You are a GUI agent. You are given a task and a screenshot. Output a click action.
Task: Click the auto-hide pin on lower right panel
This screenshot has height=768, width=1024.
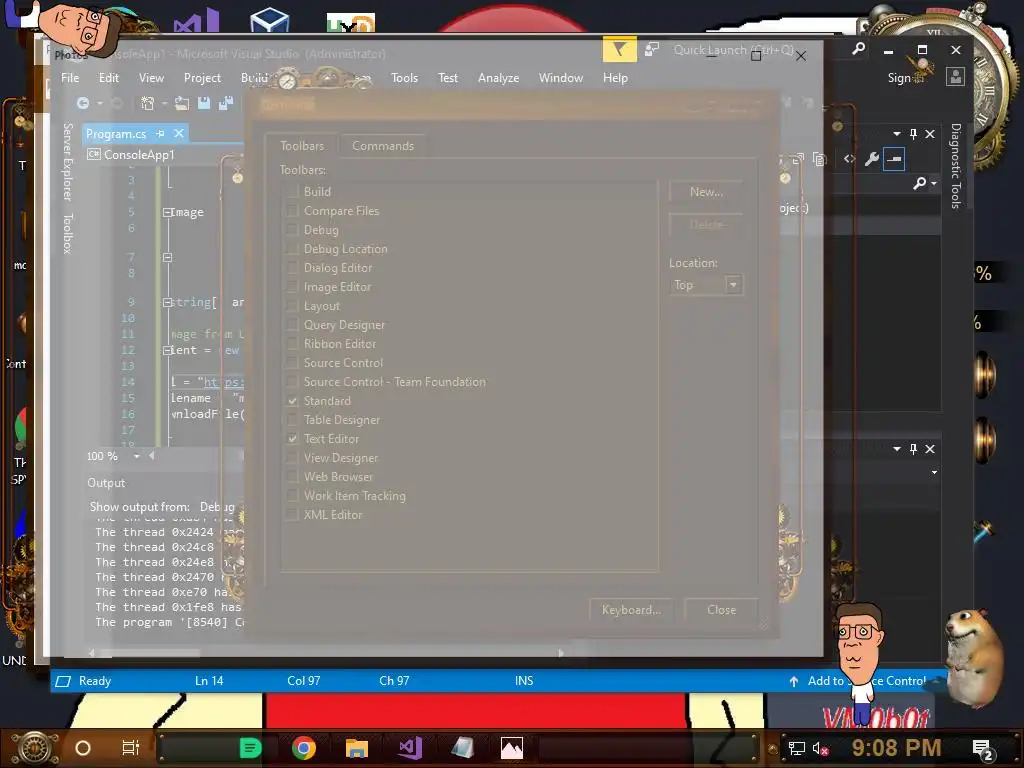pos(913,449)
